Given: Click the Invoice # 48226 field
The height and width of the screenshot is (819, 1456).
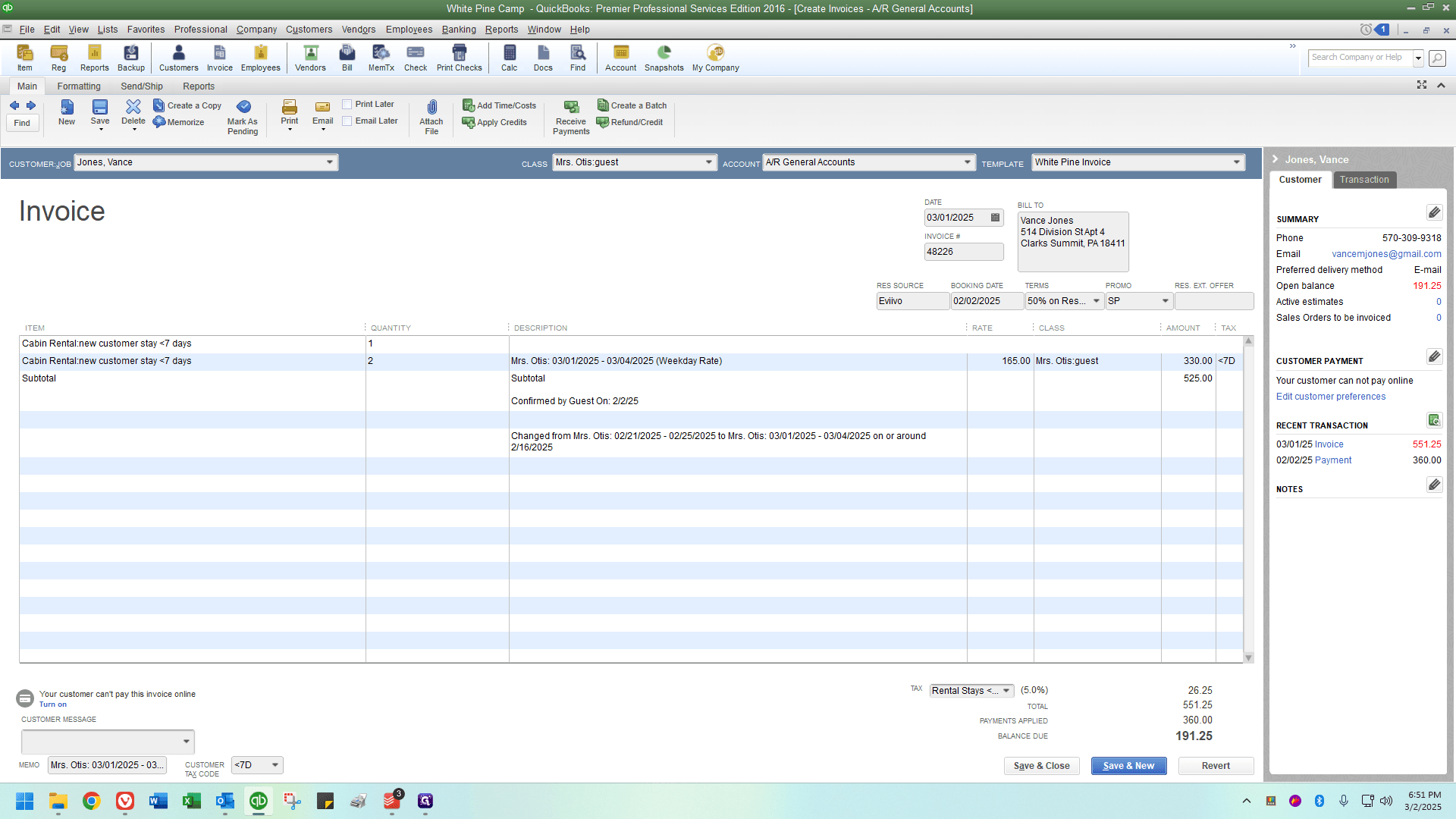Looking at the screenshot, I should (963, 252).
